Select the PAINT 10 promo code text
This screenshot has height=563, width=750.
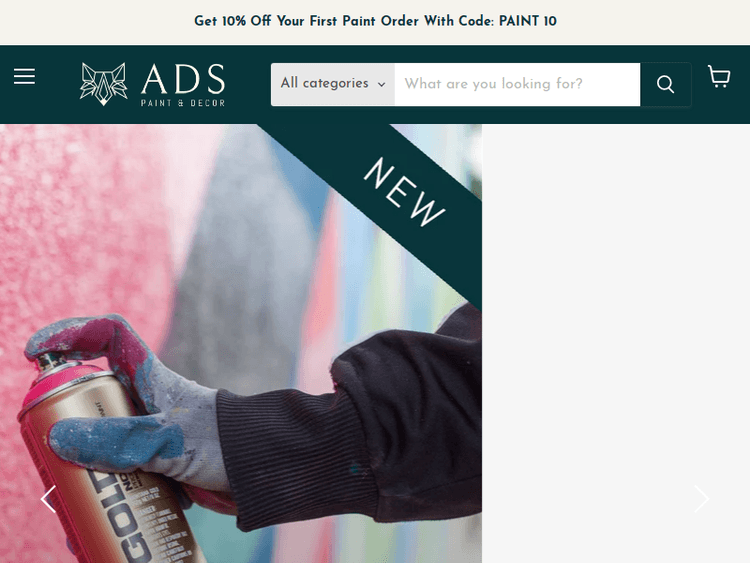528,22
